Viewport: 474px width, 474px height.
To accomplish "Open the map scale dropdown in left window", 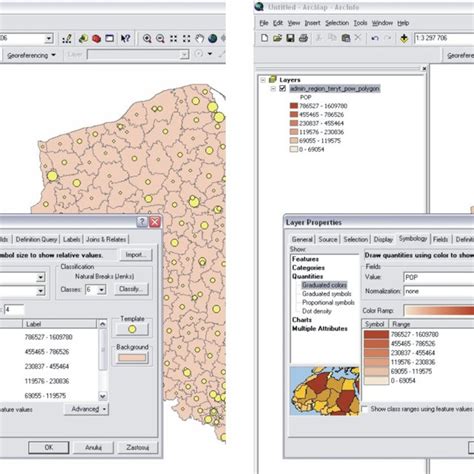I will click(49, 39).
